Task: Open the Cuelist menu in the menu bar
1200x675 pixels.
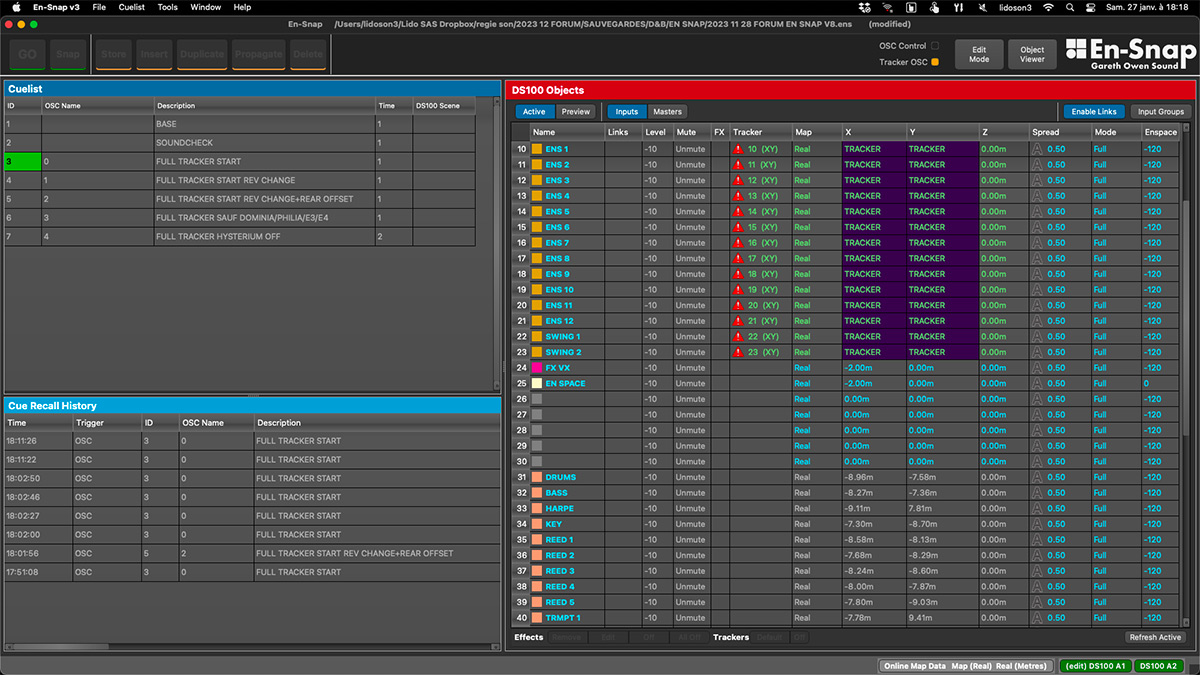Action: [131, 7]
